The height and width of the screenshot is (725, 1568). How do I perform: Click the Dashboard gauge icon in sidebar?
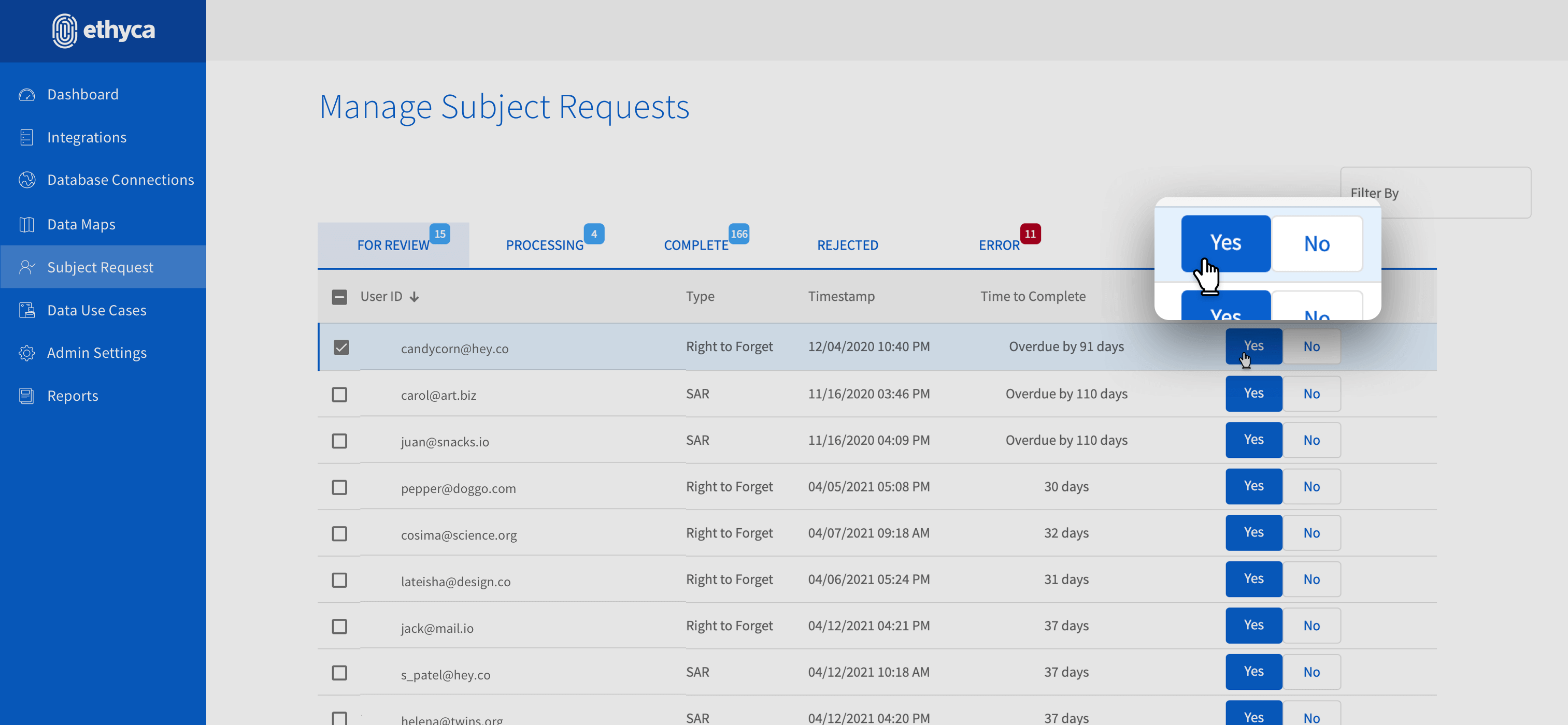[27, 95]
